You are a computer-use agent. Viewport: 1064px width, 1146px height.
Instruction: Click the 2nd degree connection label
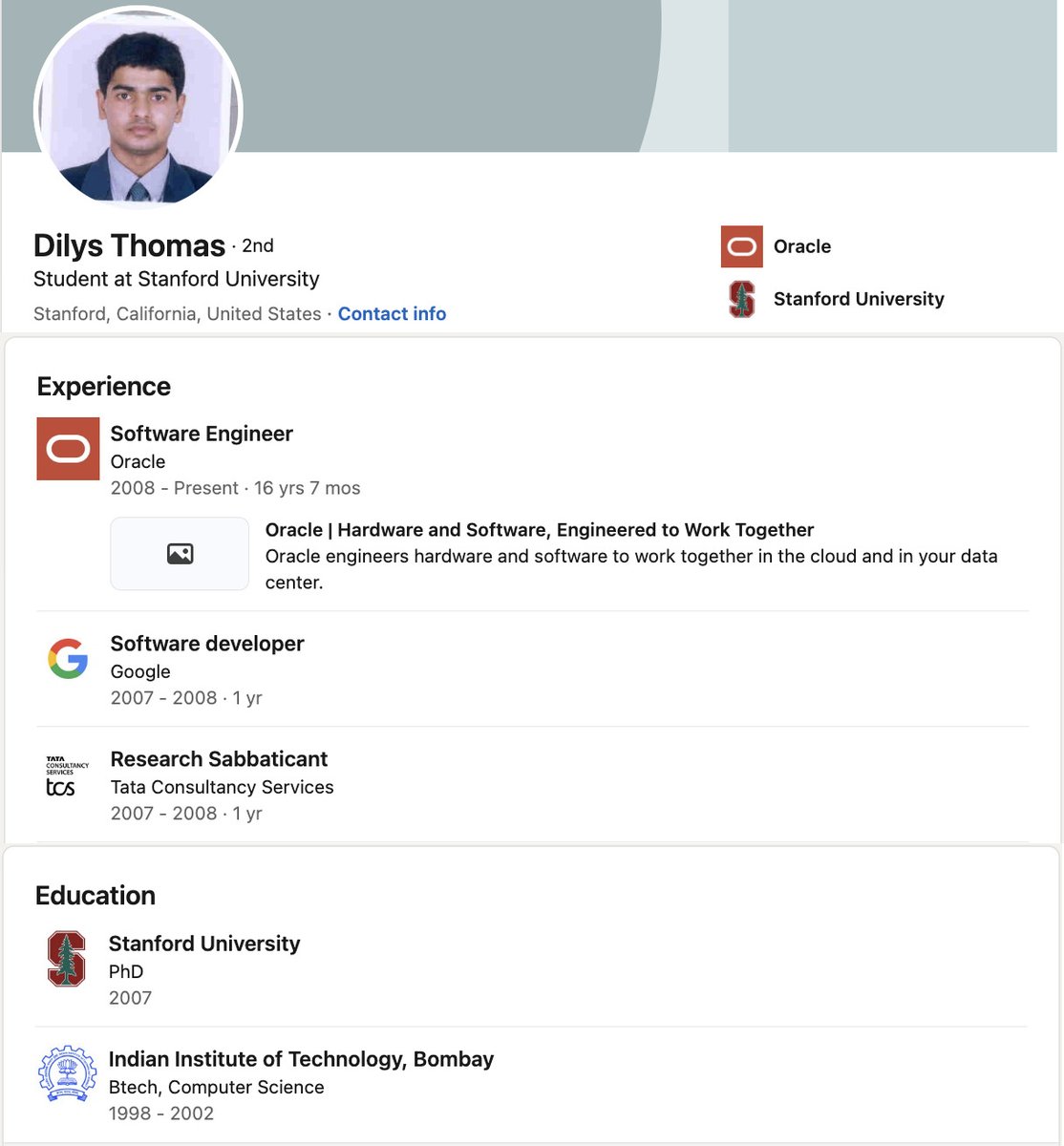click(x=260, y=245)
